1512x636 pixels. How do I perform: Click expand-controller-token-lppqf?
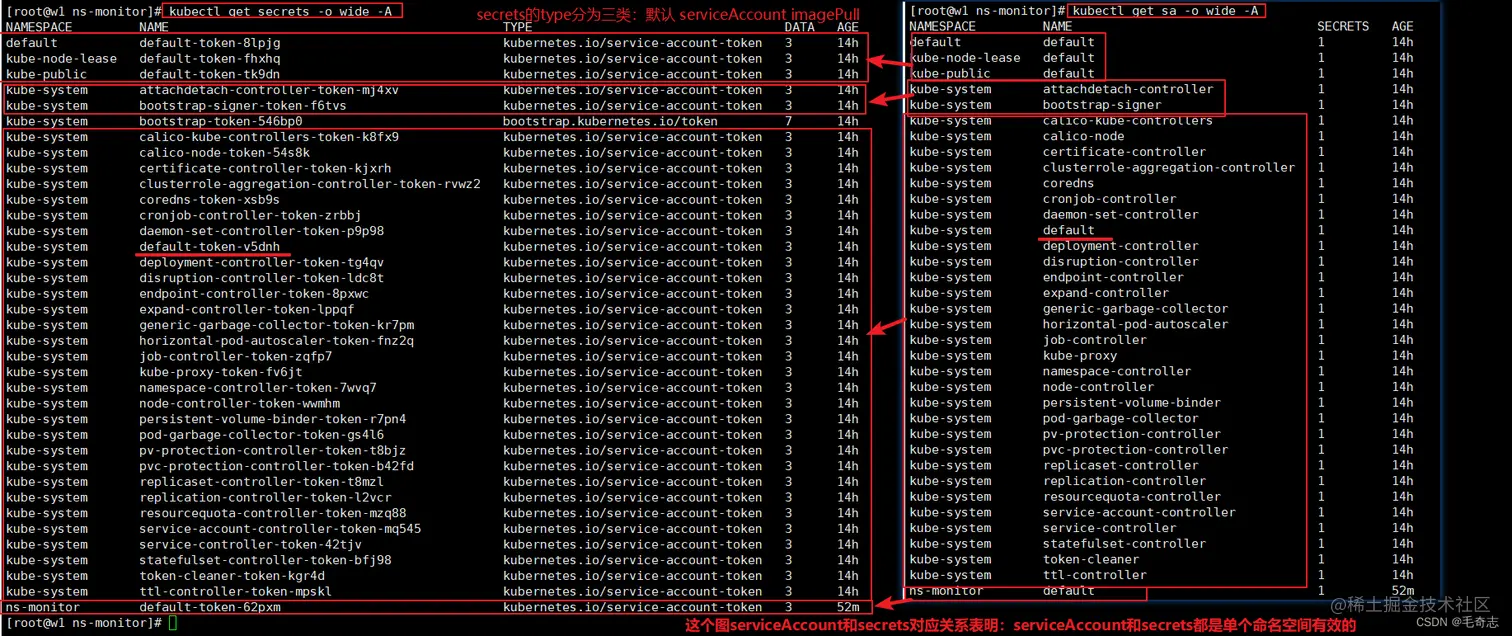coord(247,310)
